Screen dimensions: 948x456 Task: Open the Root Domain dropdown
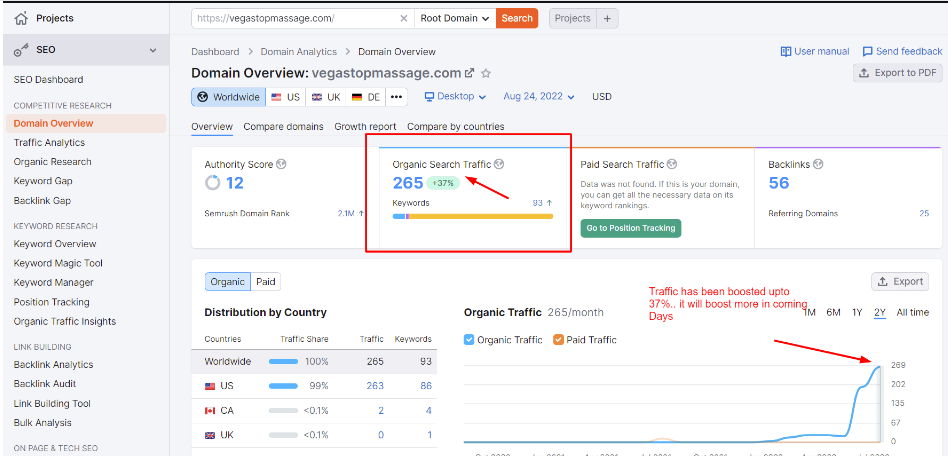coord(455,18)
